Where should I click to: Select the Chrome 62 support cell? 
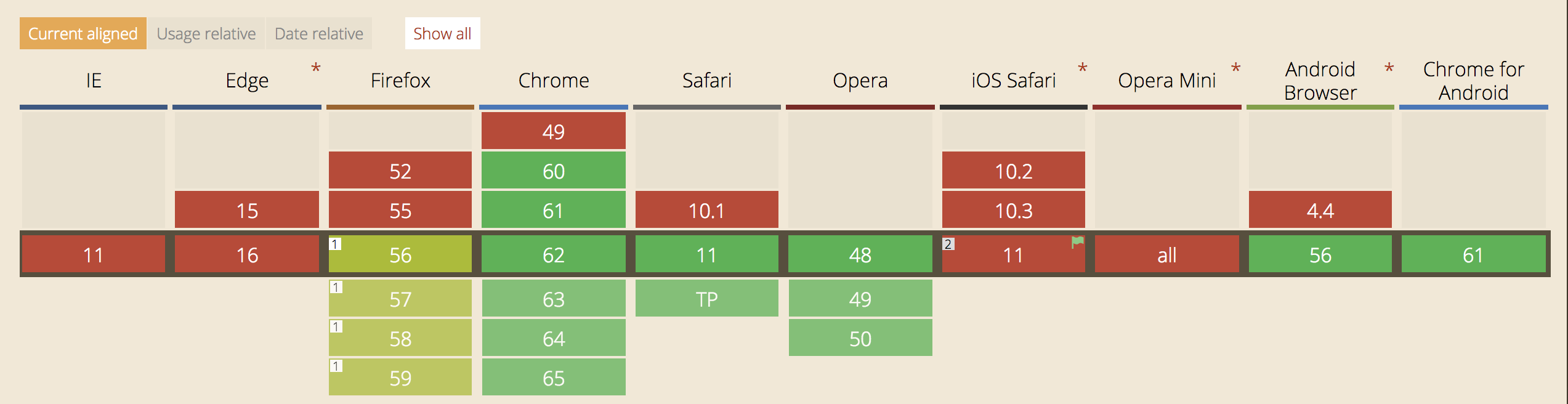click(x=553, y=254)
